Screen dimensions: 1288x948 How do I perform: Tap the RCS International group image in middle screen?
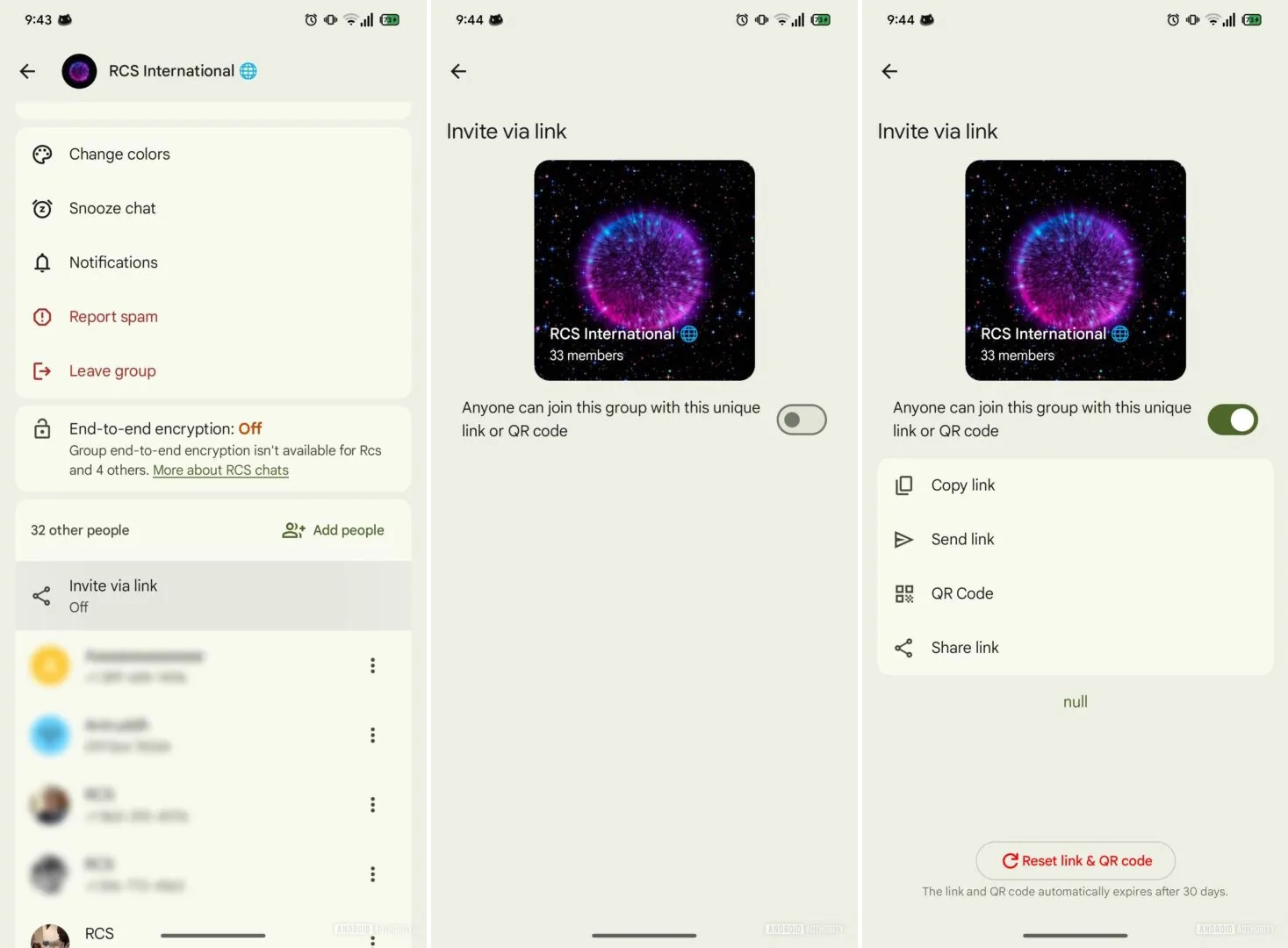point(644,270)
